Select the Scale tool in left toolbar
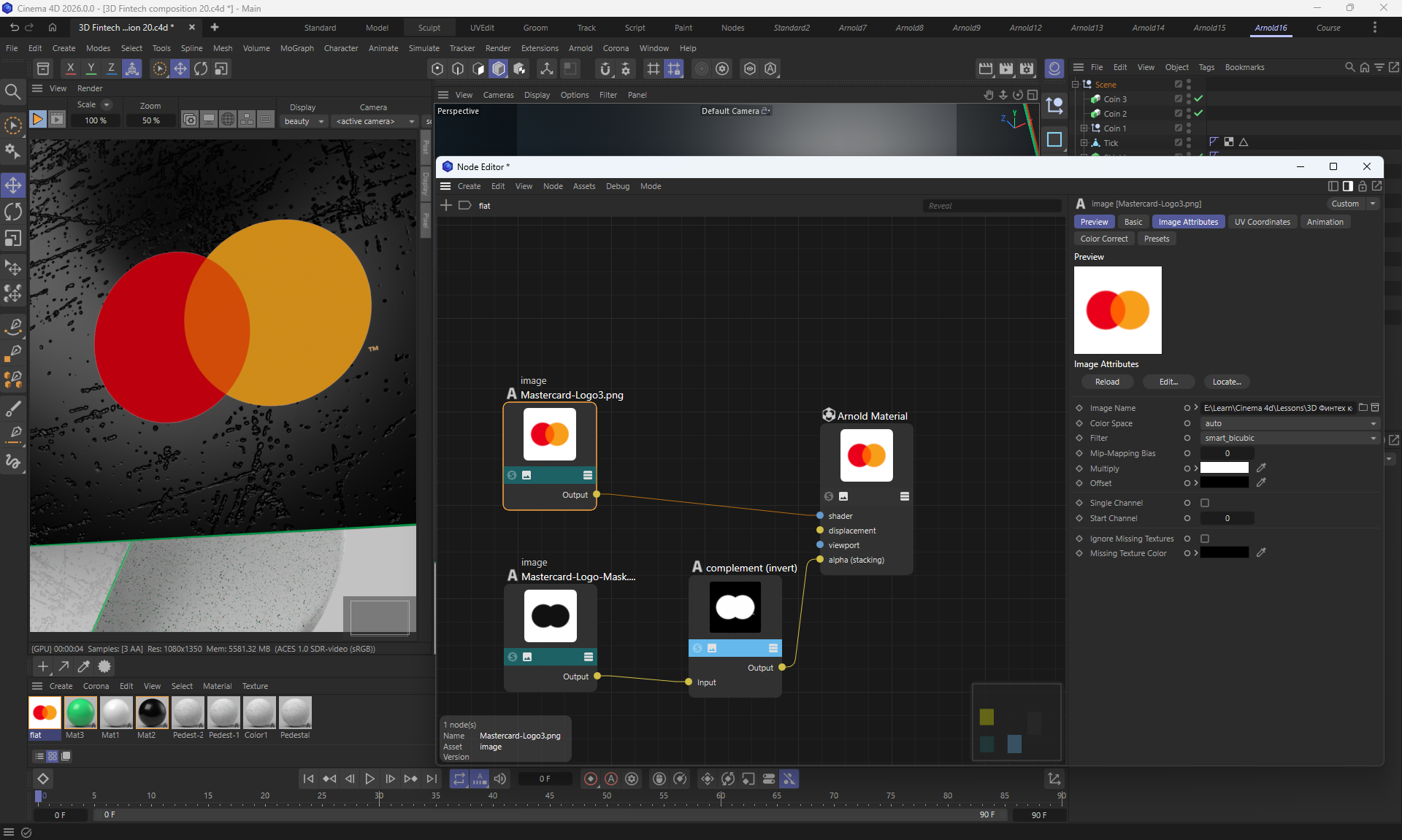 coord(13,239)
